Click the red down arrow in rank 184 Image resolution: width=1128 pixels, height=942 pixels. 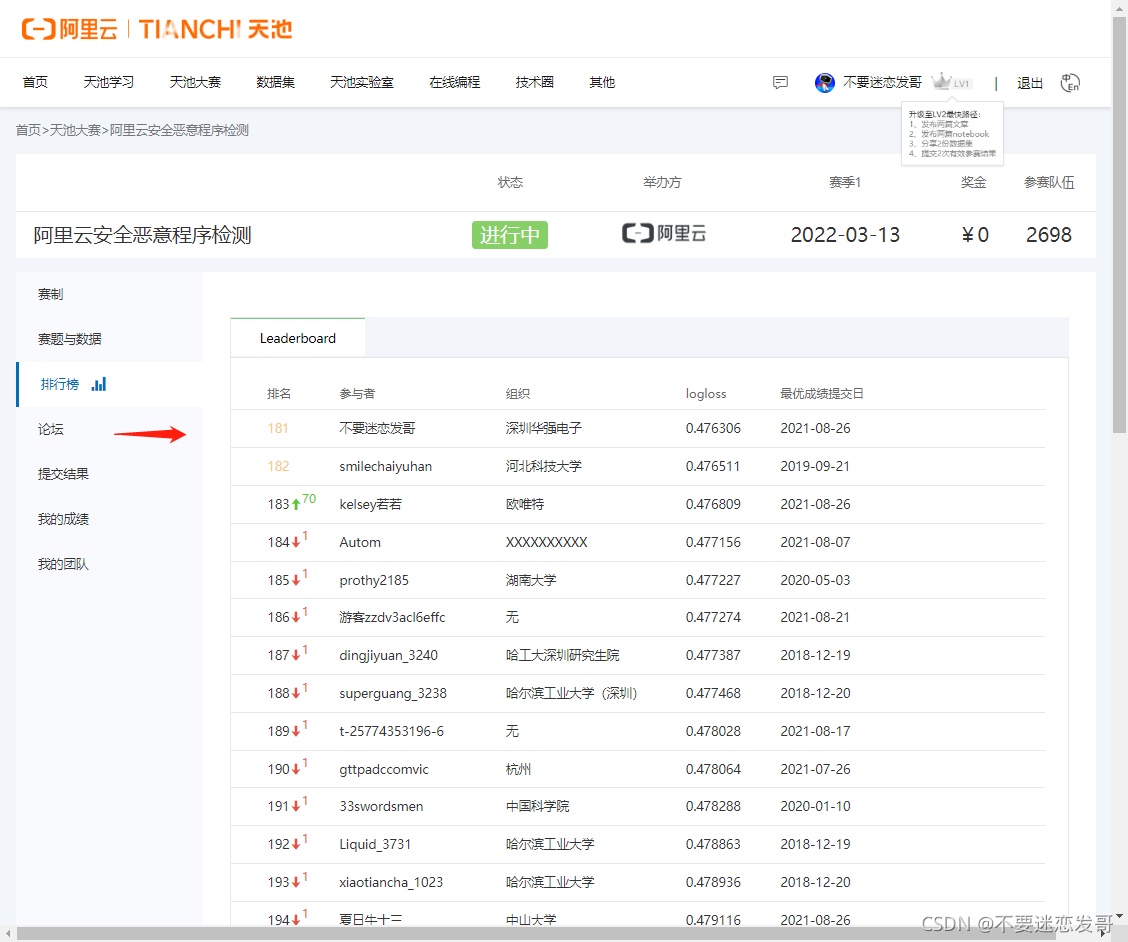click(x=296, y=543)
